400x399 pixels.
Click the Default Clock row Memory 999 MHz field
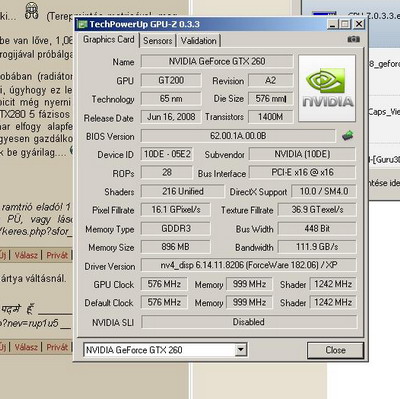click(x=249, y=302)
